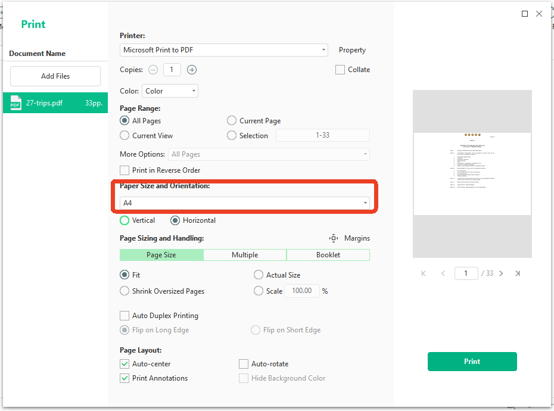Screen dimensions: 554x411
Task: Go to the next preview page
Action: [501, 274]
